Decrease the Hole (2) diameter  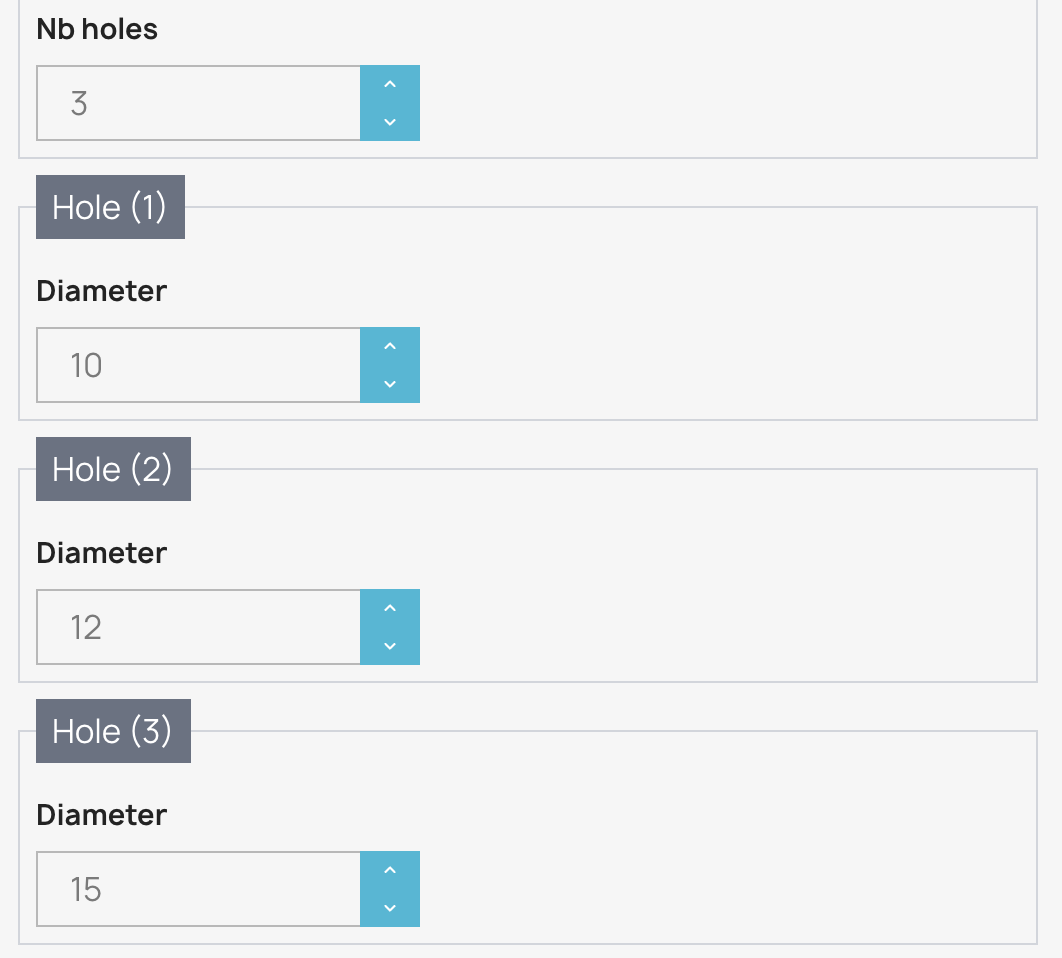pos(390,646)
